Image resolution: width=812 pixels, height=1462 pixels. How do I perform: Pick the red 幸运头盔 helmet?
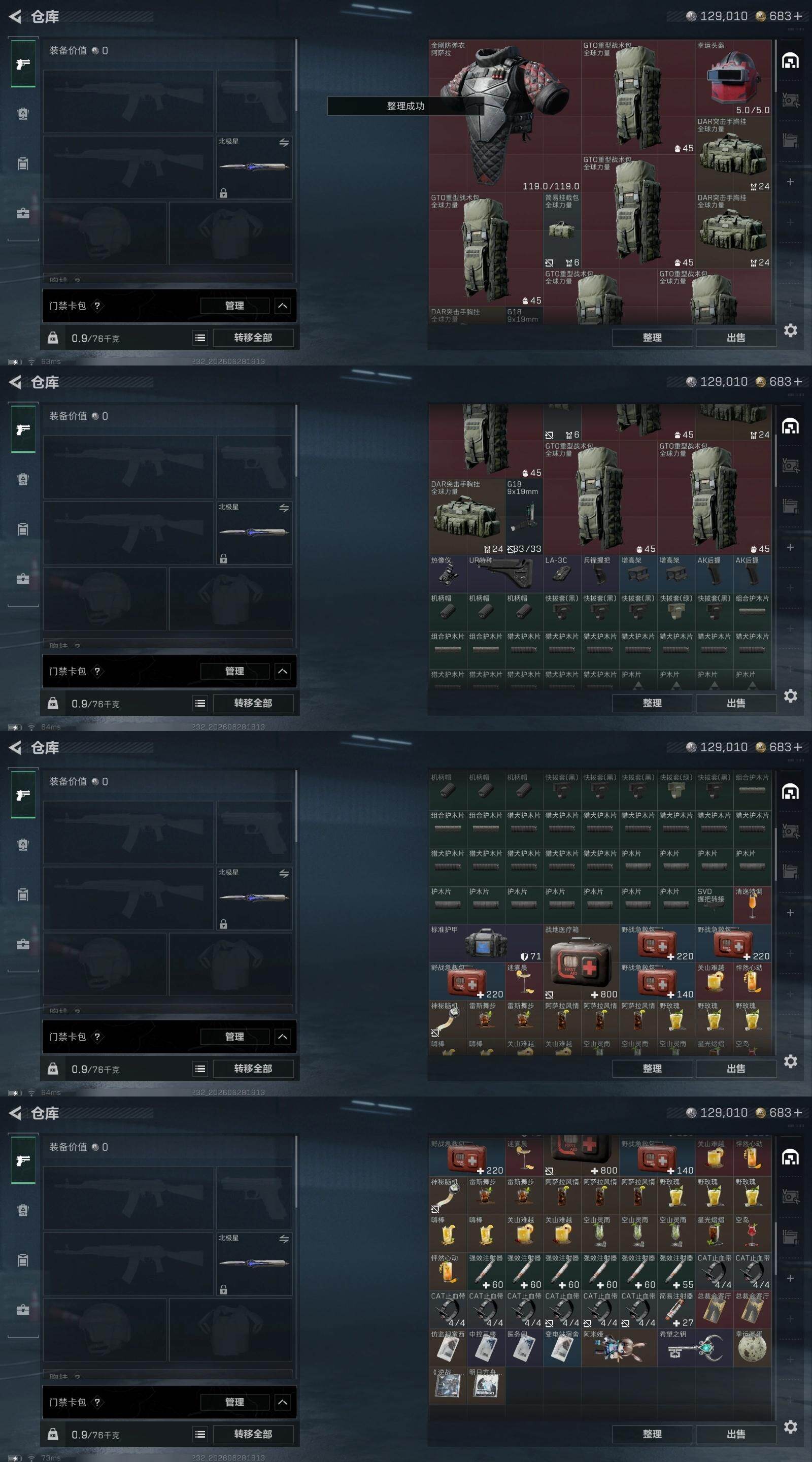click(733, 78)
